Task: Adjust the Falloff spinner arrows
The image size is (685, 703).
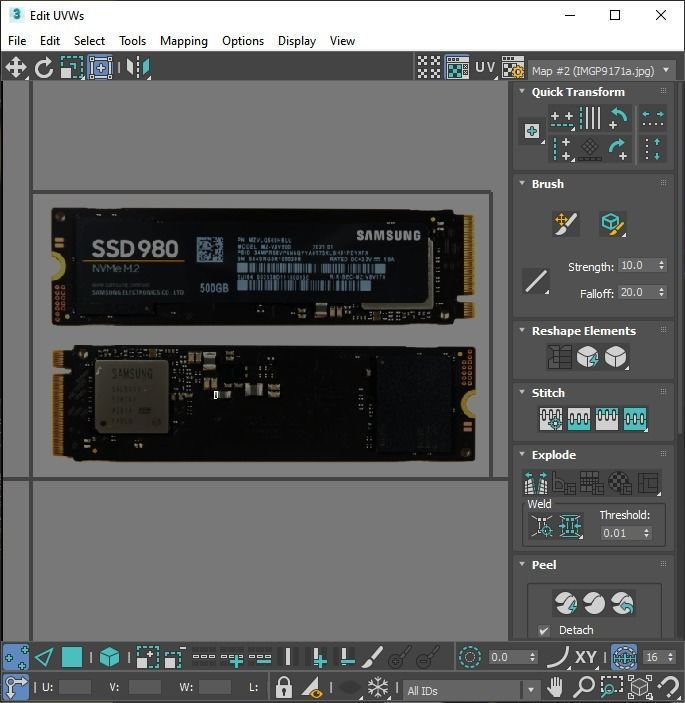Action: 662,292
